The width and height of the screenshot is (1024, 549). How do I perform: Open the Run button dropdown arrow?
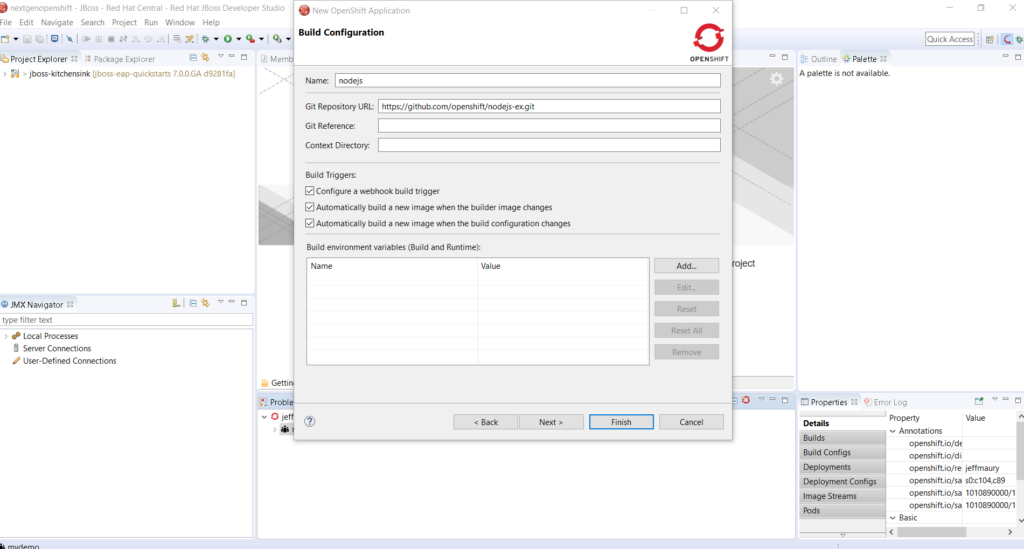(239, 39)
